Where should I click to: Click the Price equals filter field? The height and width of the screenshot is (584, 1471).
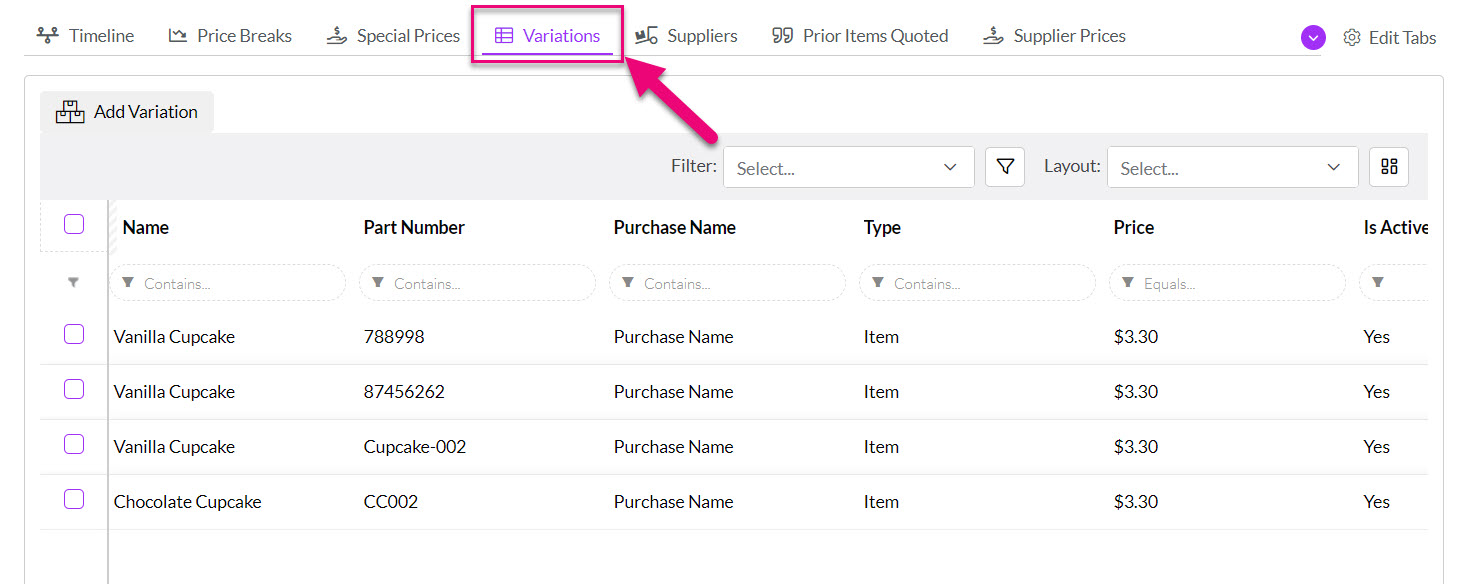click(1227, 283)
